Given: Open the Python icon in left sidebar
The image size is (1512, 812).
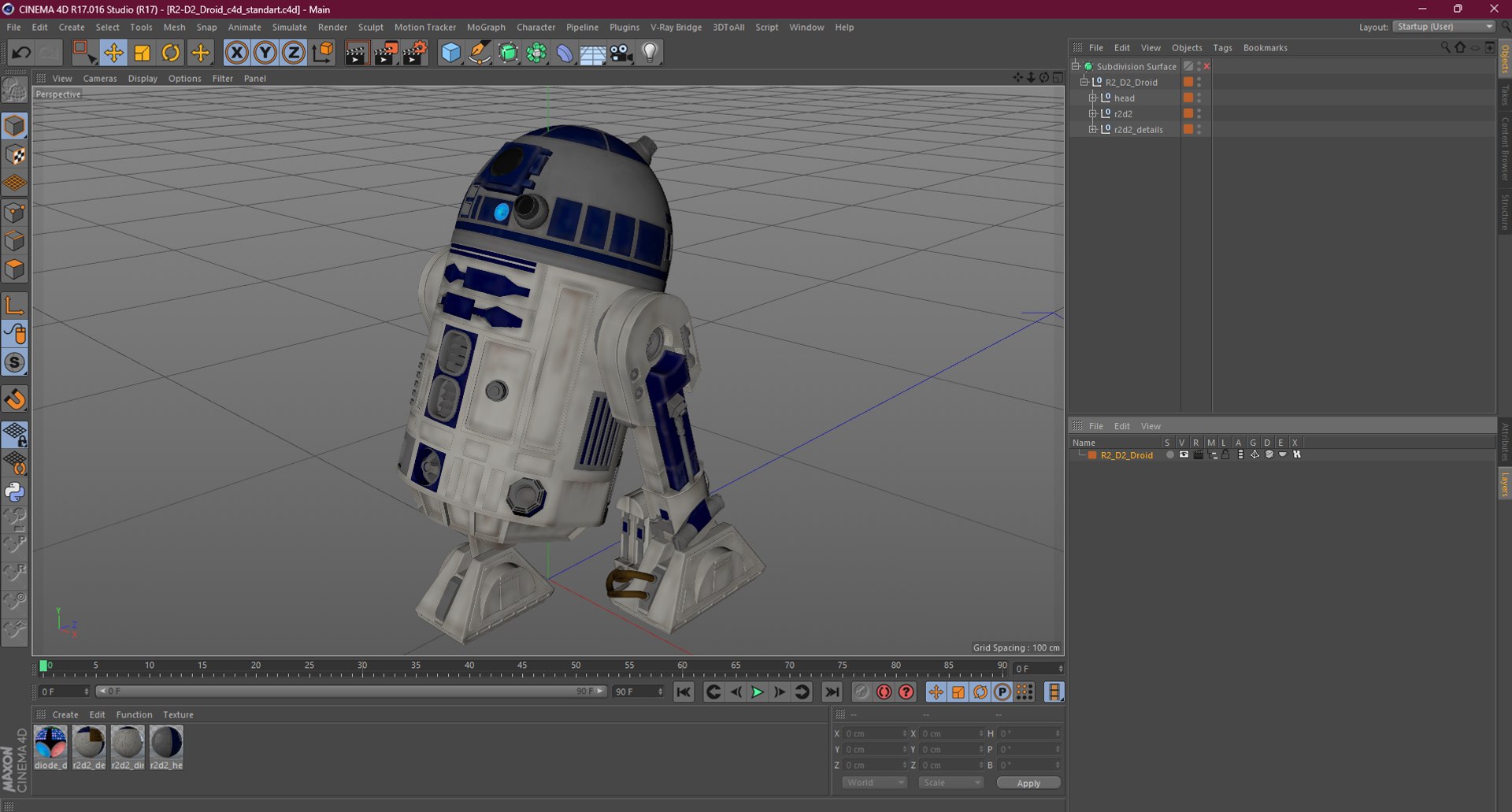Looking at the screenshot, I should pos(15,492).
